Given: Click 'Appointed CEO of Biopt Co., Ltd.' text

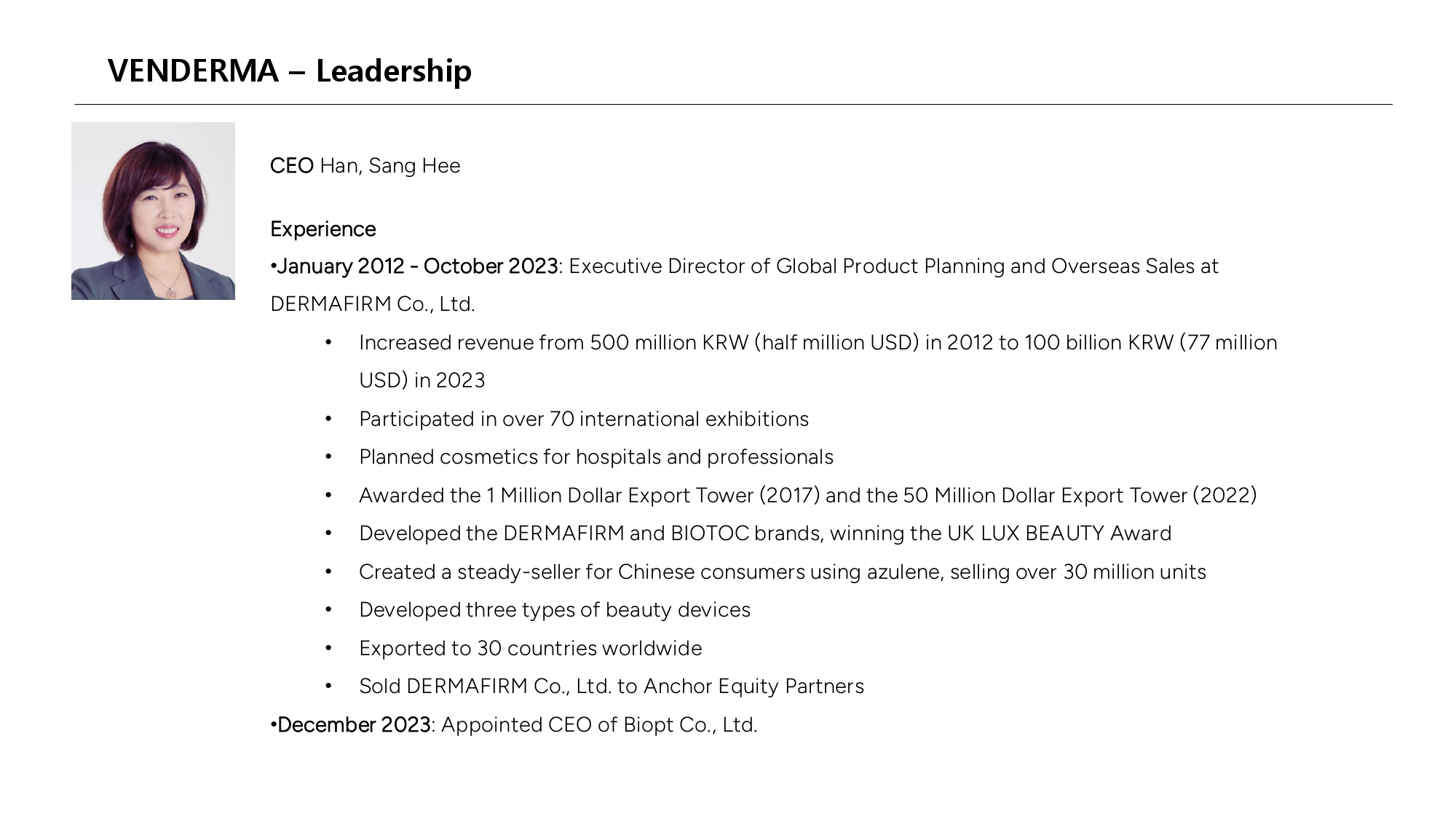Looking at the screenshot, I should point(599,725).
